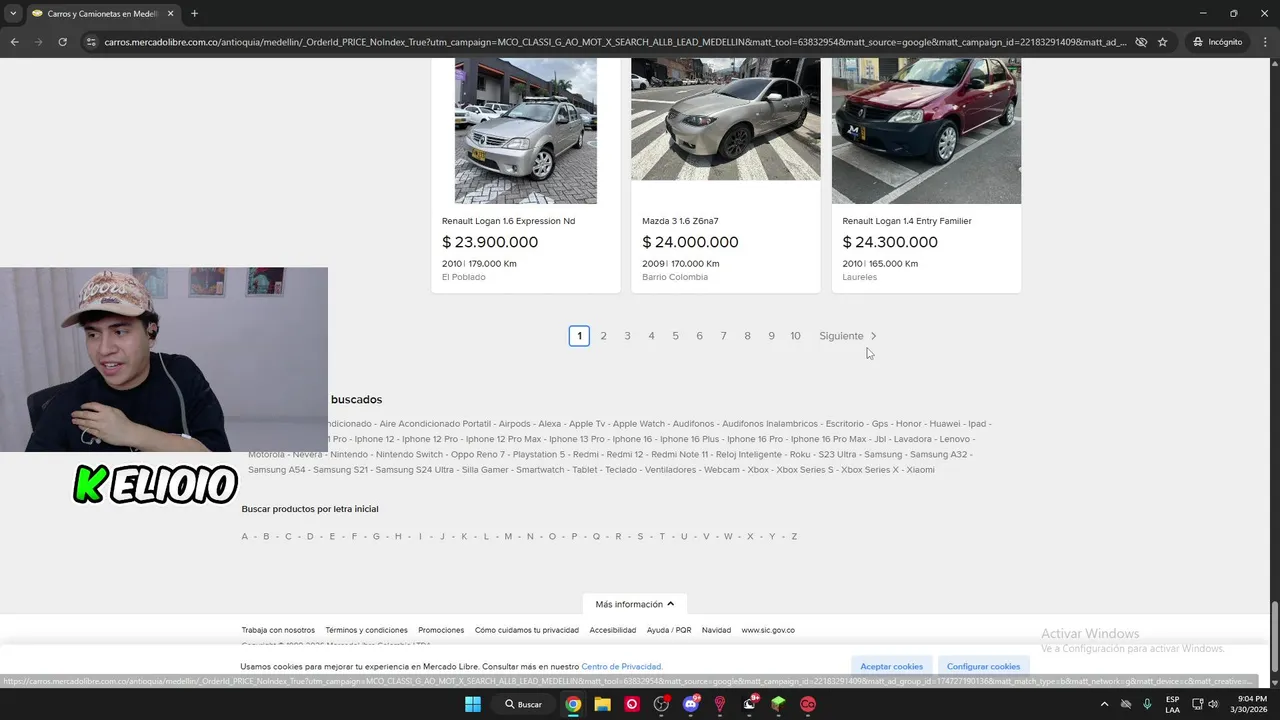Image resolution: width=1280 pixels, height=720 pixels.
Task: Open Términos y condiciones footer link
Action: click(x=366, y=630)
